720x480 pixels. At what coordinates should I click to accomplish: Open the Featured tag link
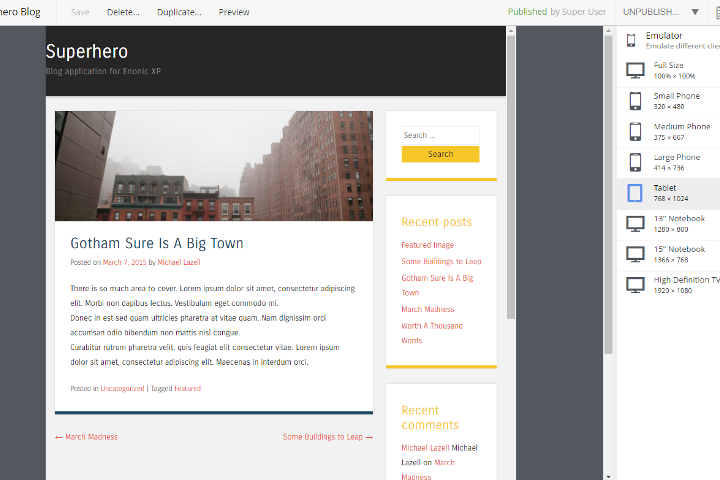(x=187, y=389)
